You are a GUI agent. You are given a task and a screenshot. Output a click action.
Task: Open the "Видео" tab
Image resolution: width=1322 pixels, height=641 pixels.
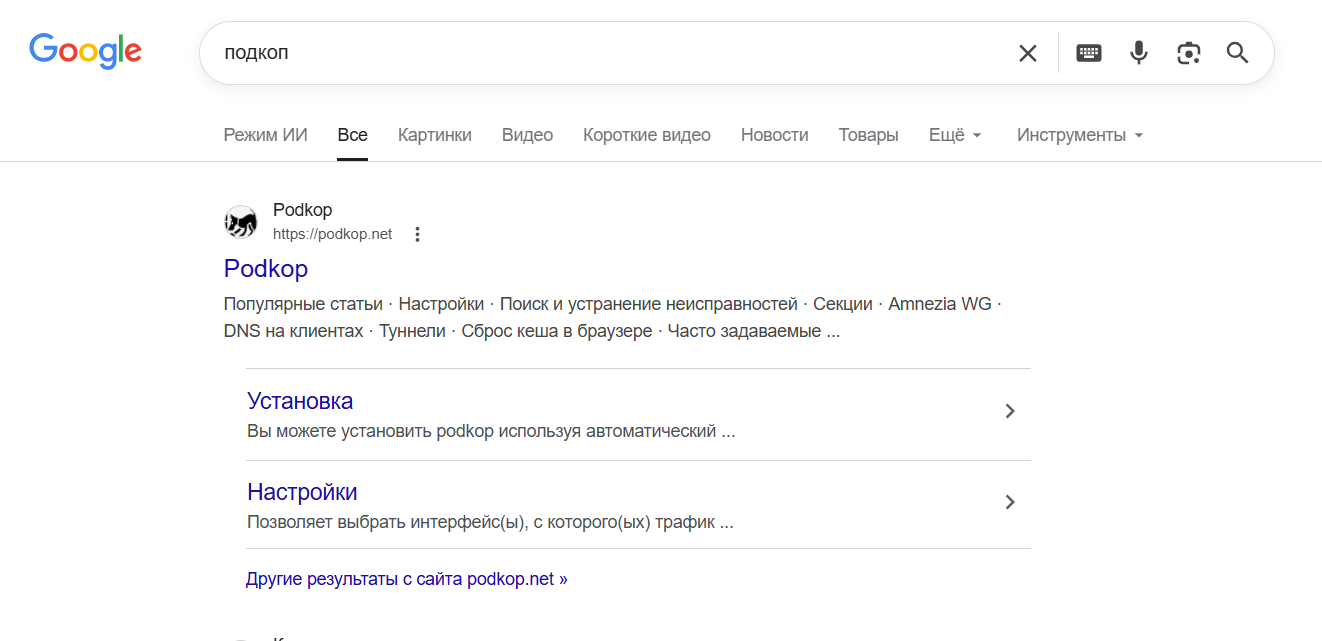[x=527, y=135]
